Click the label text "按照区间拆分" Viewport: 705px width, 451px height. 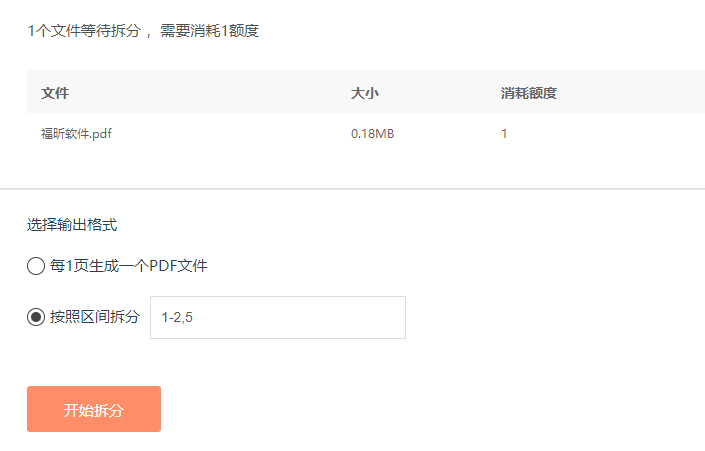[x=95, y=317]
